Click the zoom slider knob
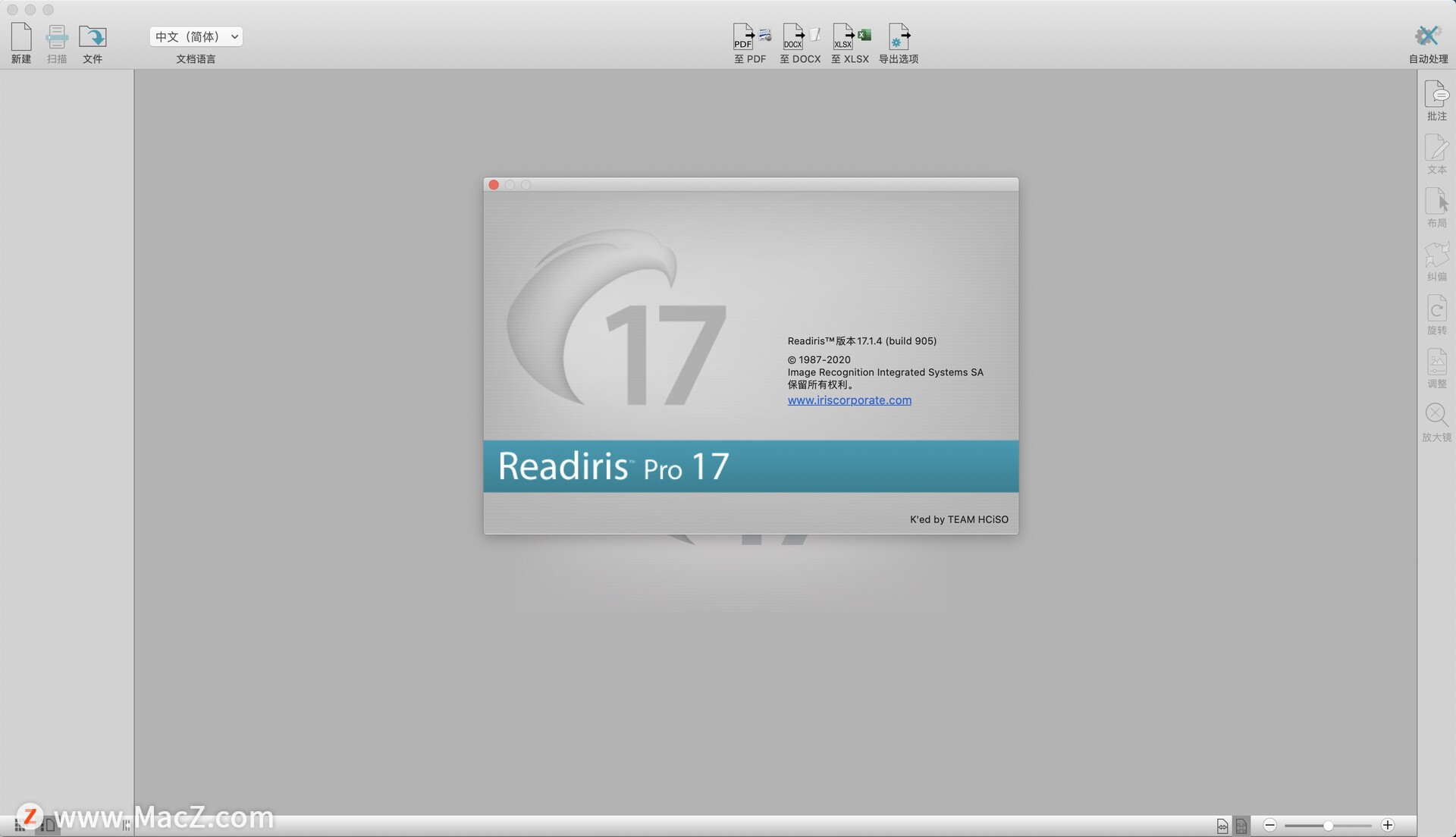Viewport: 1456px width, 837px height. point(1328,826)
